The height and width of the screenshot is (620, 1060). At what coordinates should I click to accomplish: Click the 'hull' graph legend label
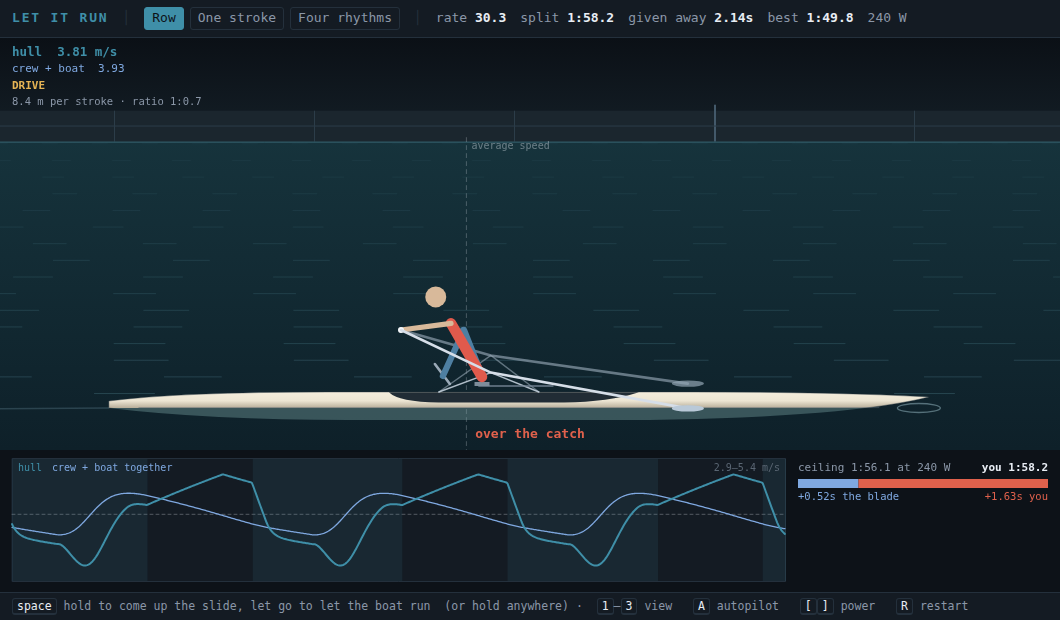(x=30, y=467)
